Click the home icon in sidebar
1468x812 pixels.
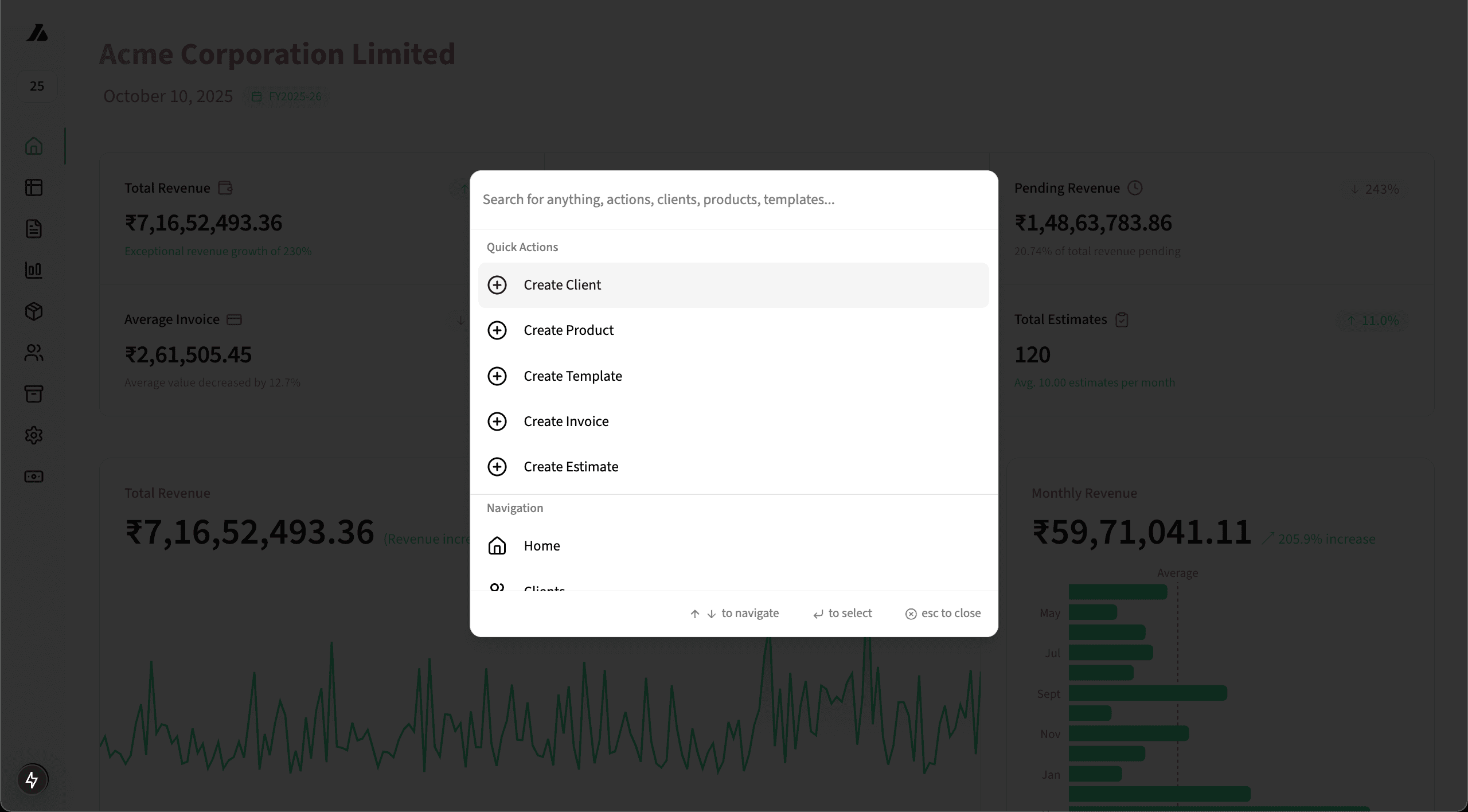pyautogui.click(x=34, y=146)
